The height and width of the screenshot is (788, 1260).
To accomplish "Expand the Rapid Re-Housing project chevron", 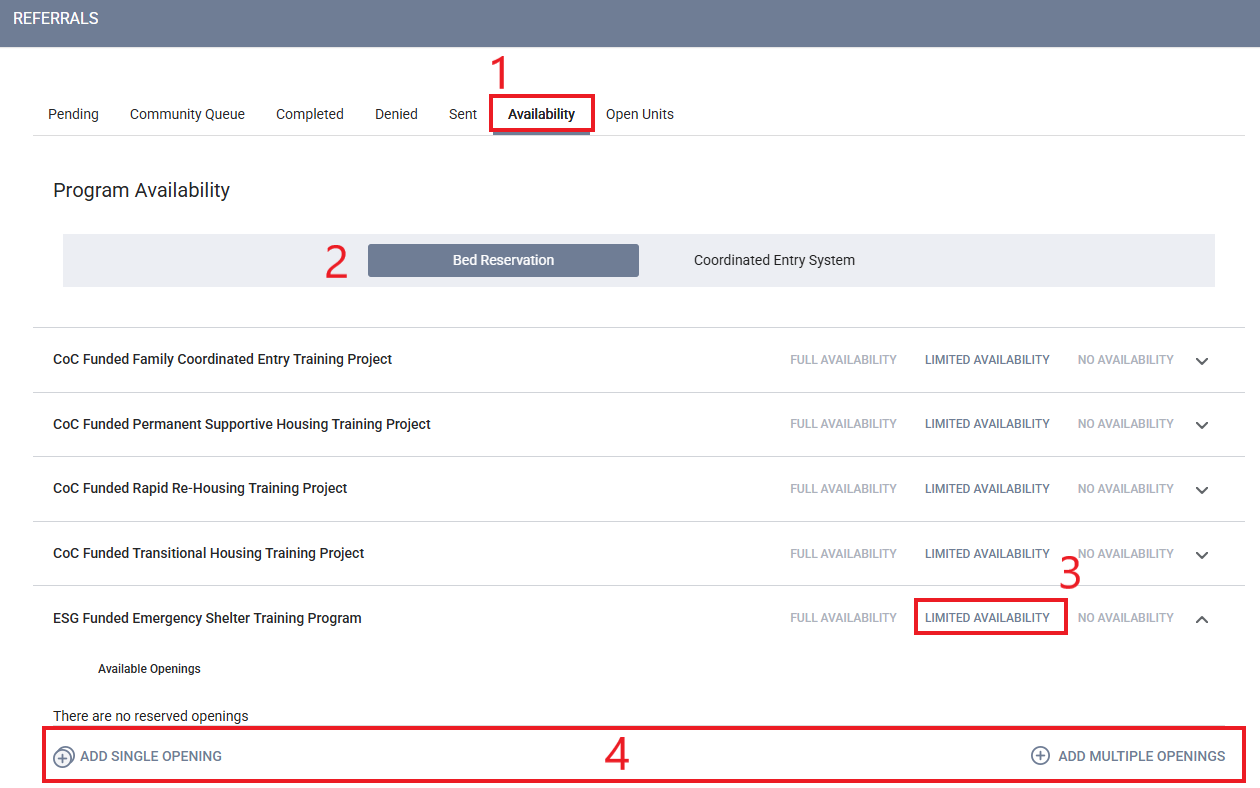I will pyautogui.click(x=1202, y=490).
